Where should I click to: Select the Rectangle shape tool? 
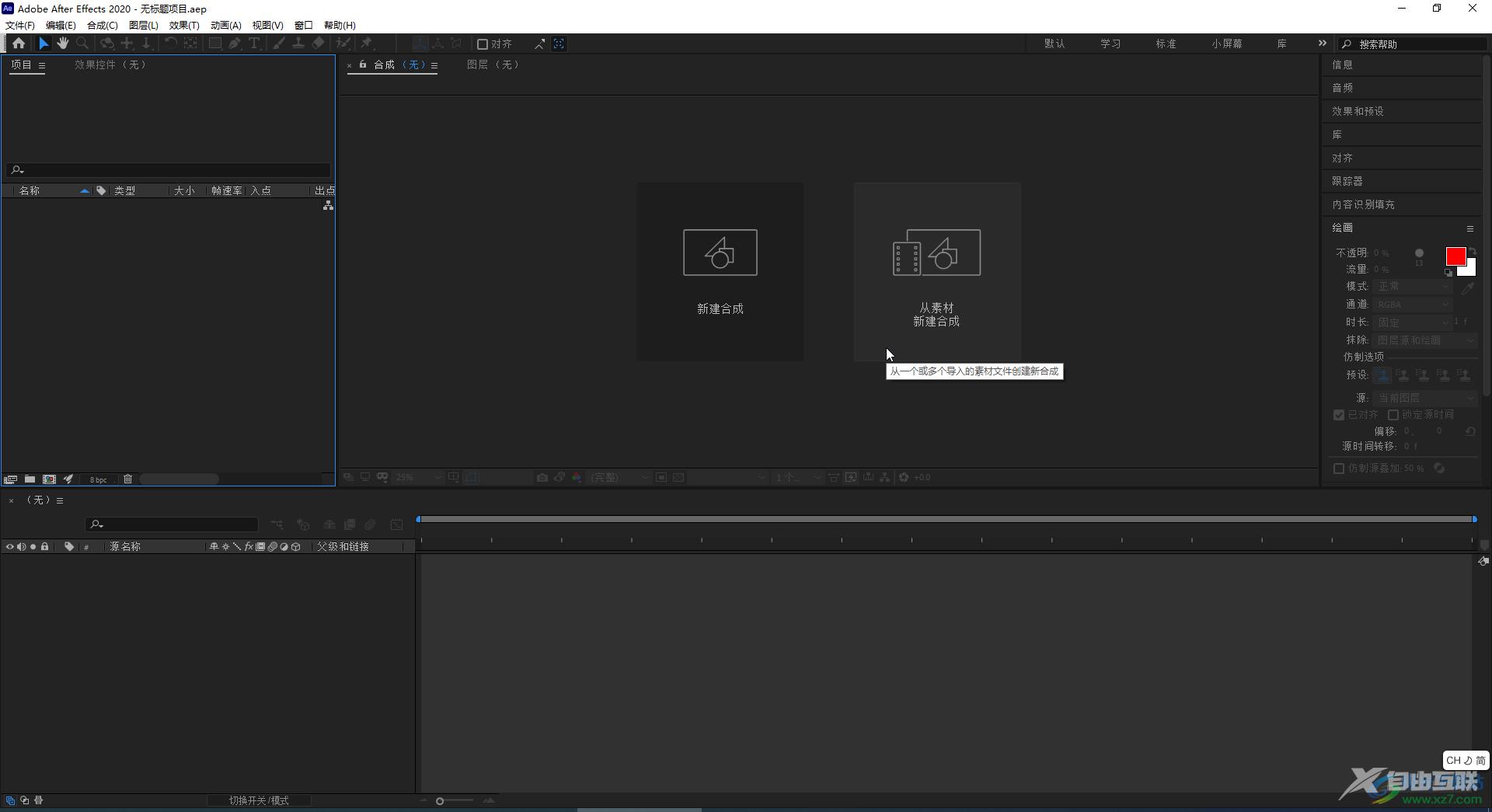click(x=215, y=44)
